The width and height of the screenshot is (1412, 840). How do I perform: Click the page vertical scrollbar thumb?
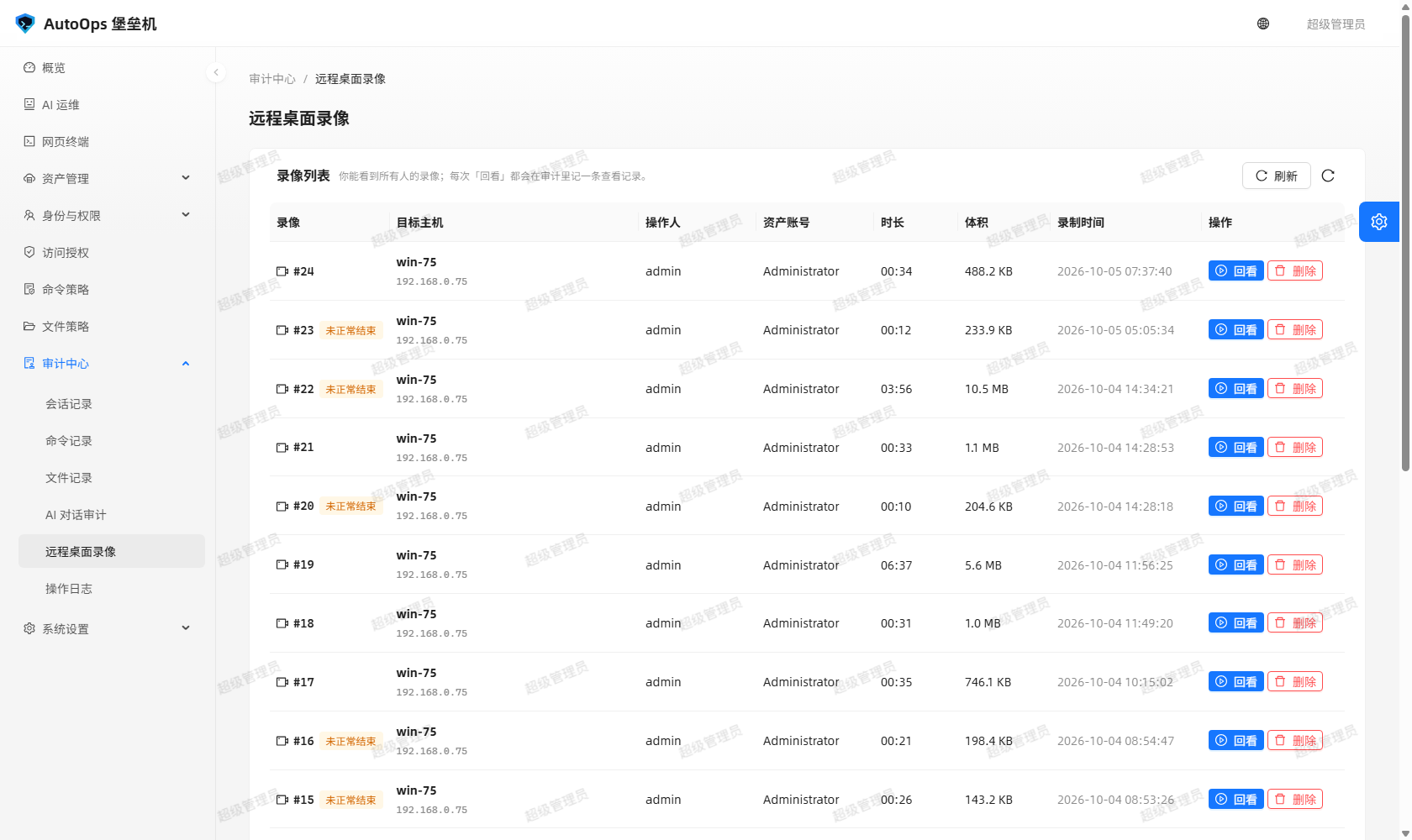tap(1405, 244)
